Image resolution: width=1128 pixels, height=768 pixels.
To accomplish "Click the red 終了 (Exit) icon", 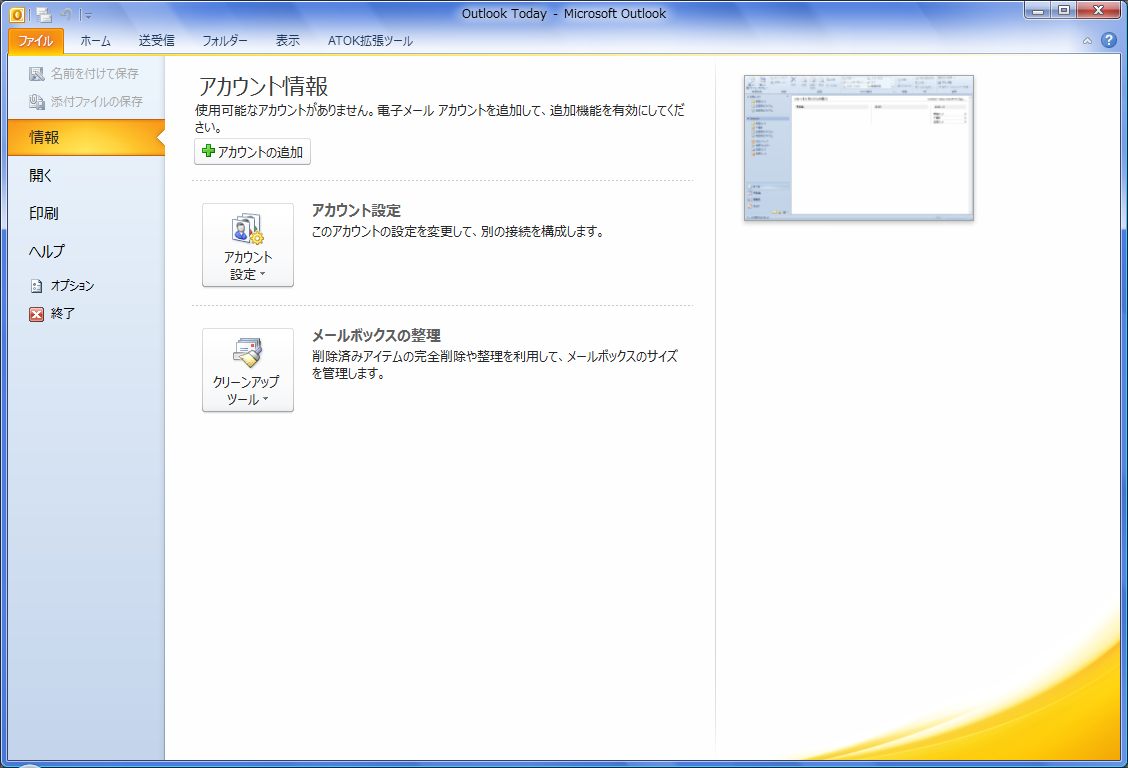I will point(37,314).
